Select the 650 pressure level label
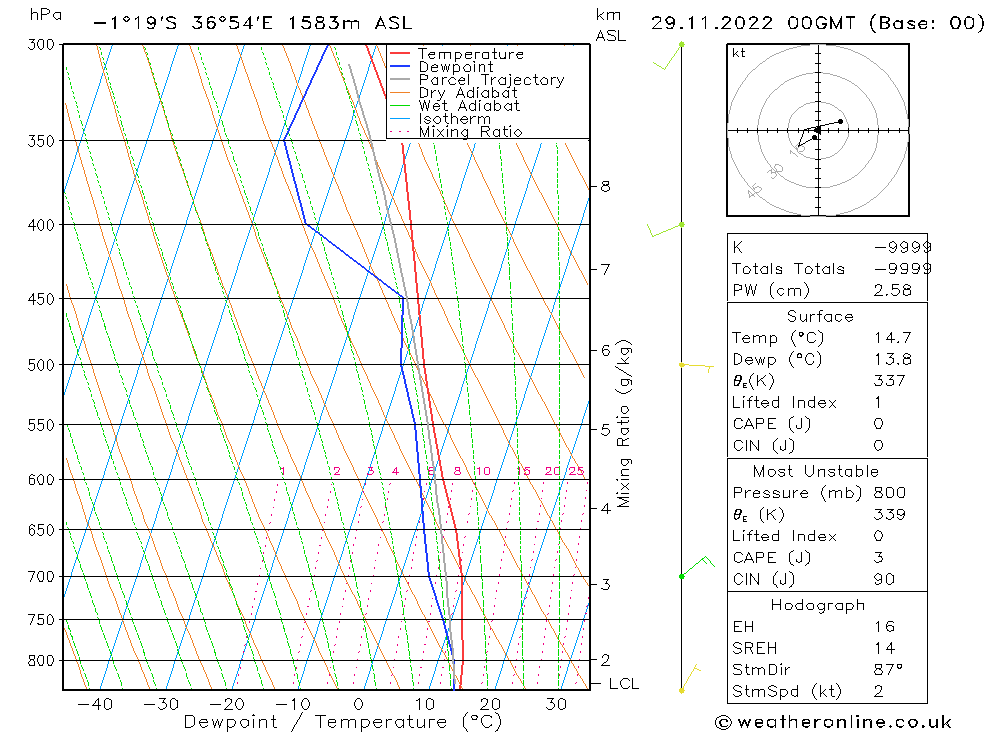The width and height of the screenshot is (1000, 733). [x=41, y=530]
